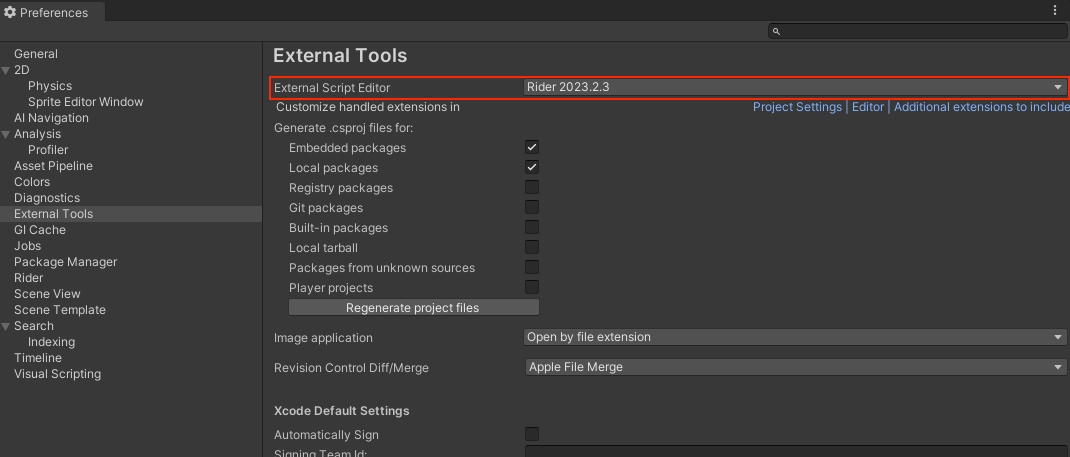Image resolution: width=1070 pixels, height=457 pixels.
Task: Open the Project Settings link
Action: click(797, 107)
